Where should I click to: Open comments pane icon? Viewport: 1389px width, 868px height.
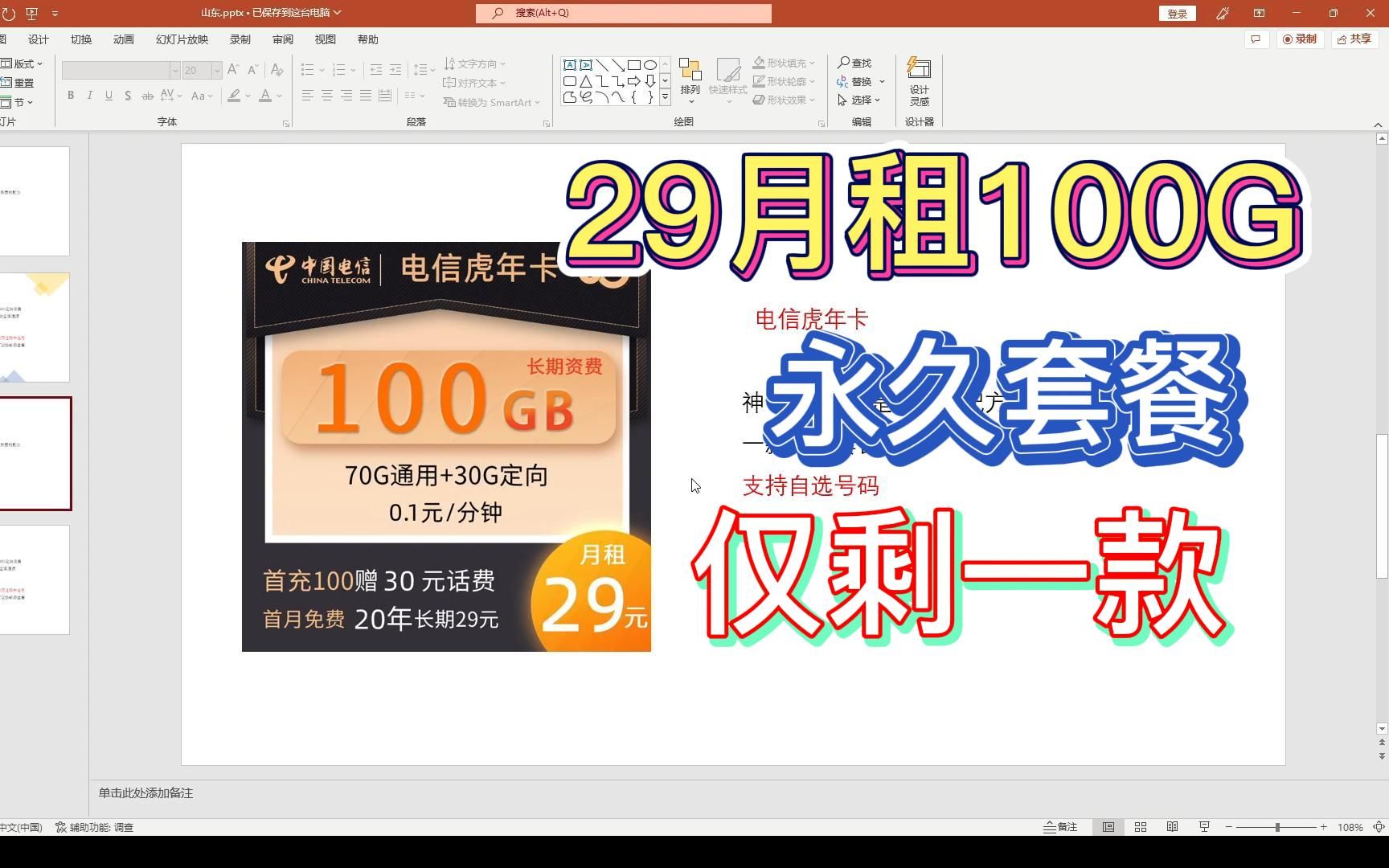coord(1256,39)
